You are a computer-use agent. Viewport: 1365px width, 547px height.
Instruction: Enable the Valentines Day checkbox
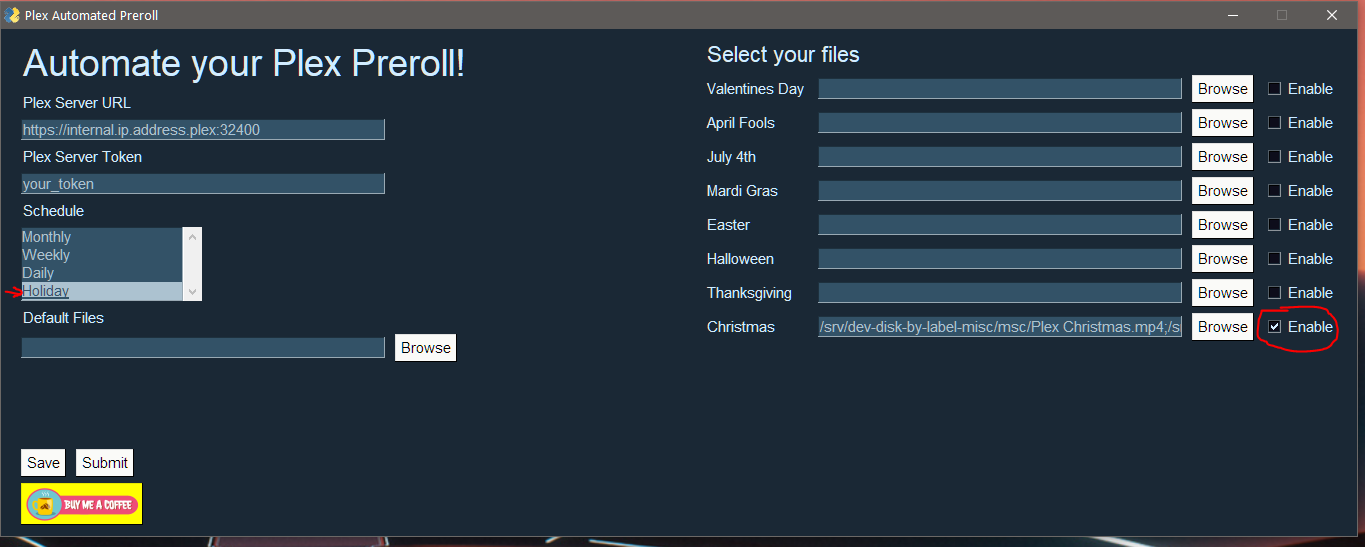[1274, 89]
